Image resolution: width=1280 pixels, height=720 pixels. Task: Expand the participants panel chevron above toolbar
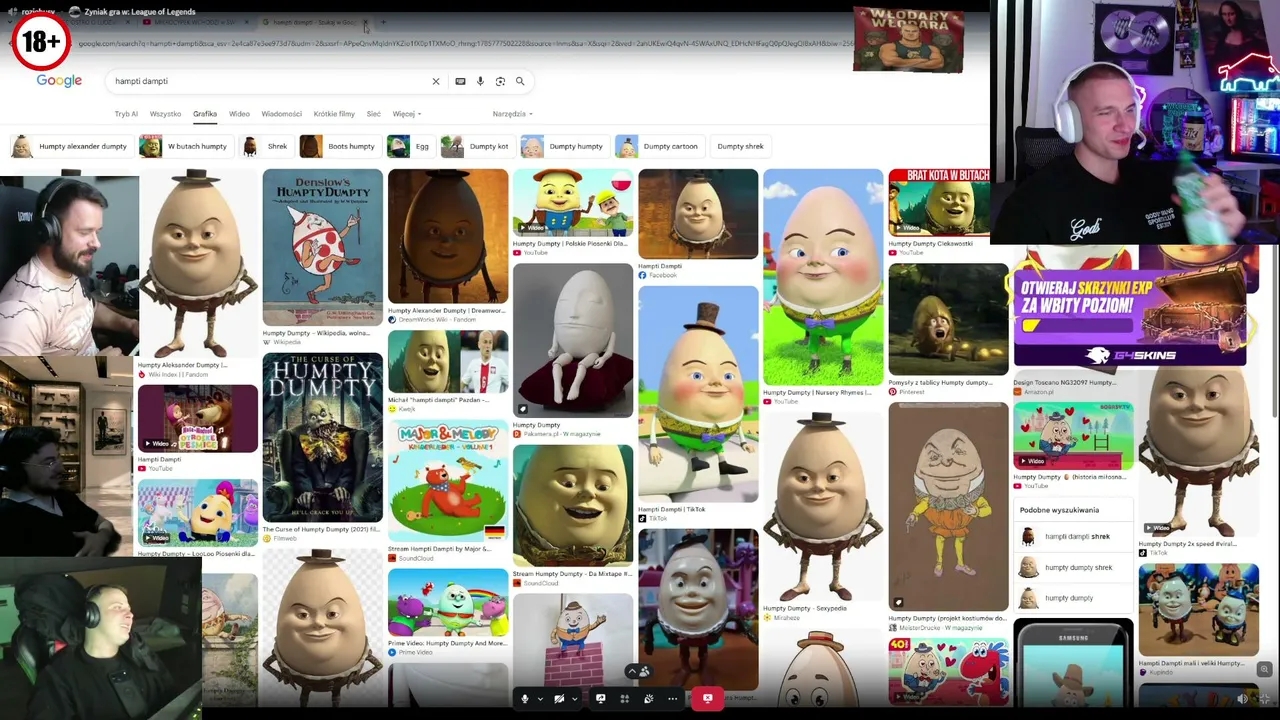tap(631, 672)
